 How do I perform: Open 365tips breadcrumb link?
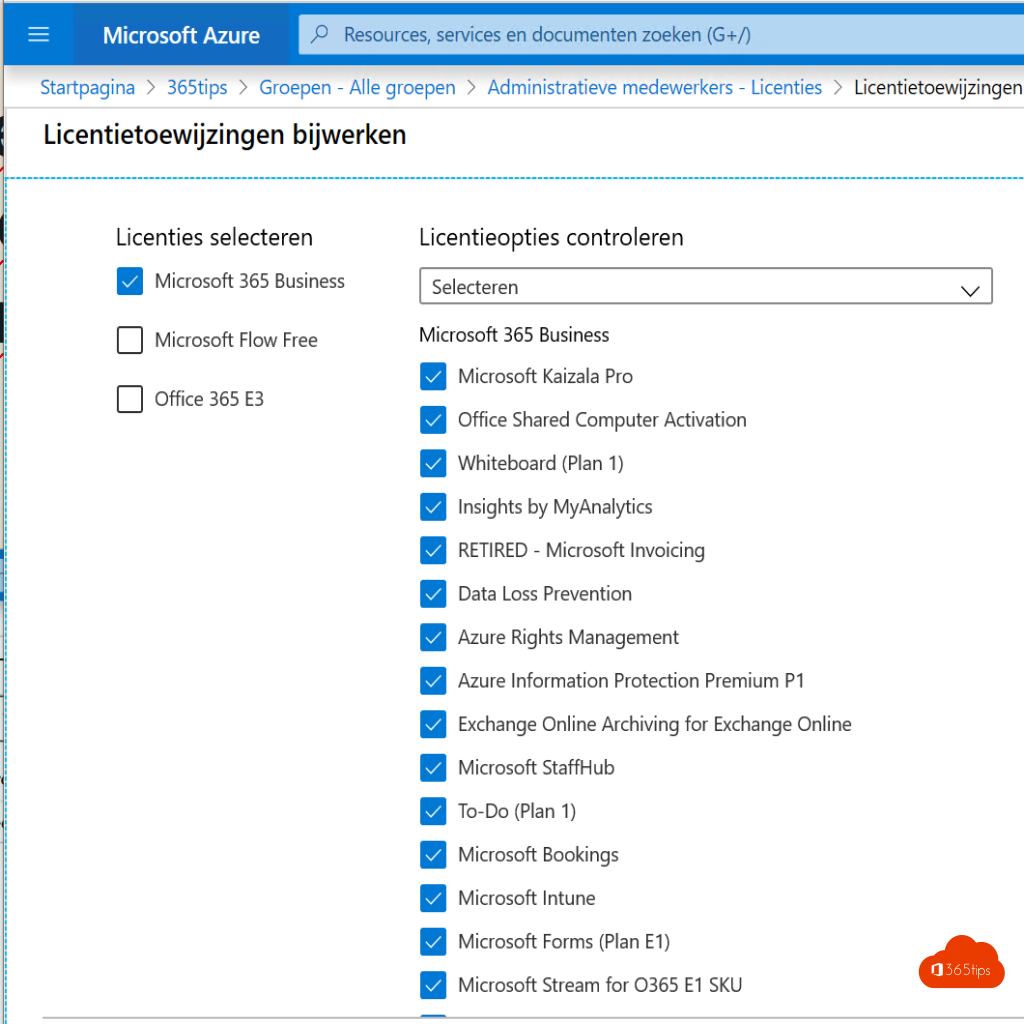tap(197, 87)
